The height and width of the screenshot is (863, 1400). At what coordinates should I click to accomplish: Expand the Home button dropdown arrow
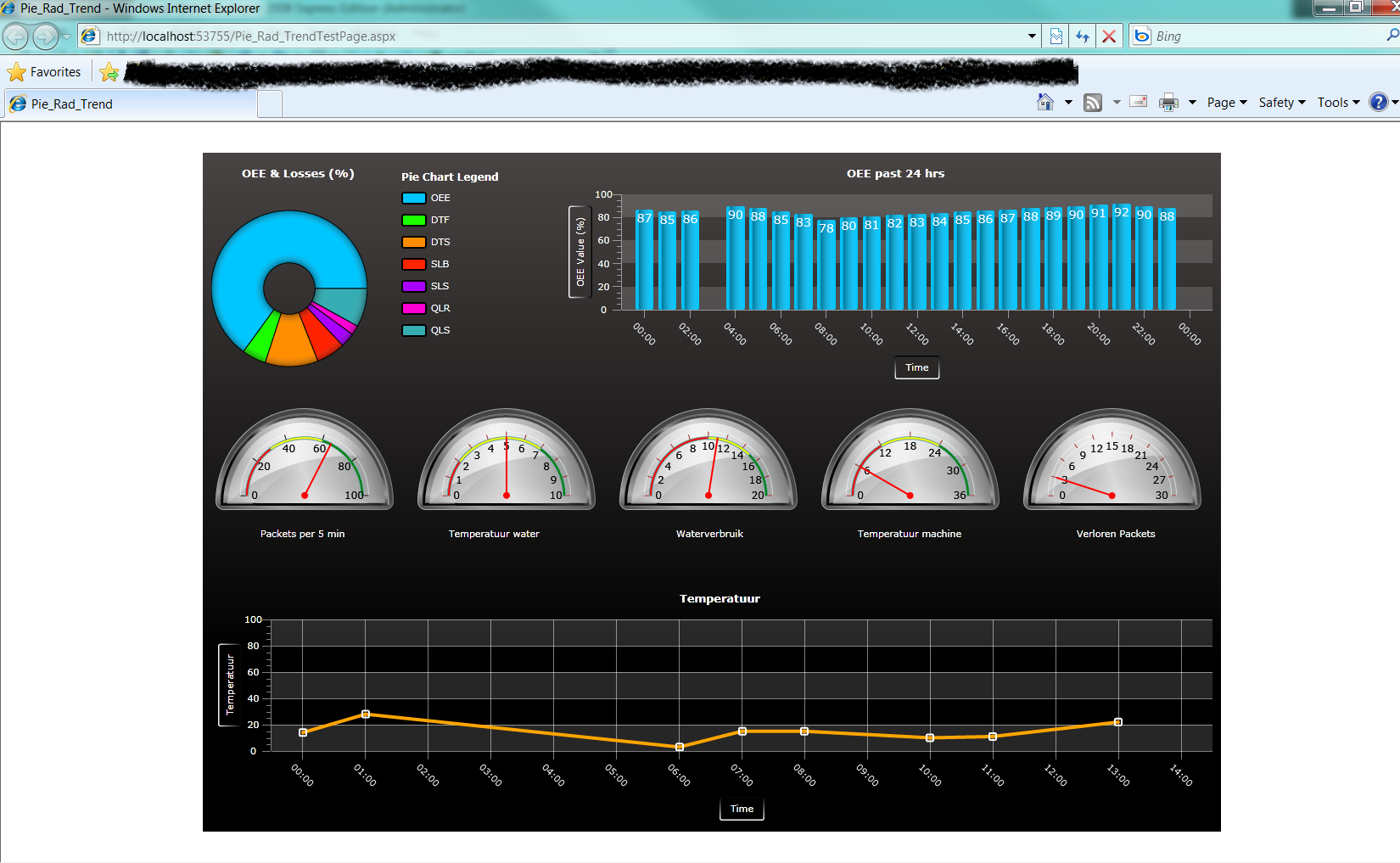pos(1068,103)
